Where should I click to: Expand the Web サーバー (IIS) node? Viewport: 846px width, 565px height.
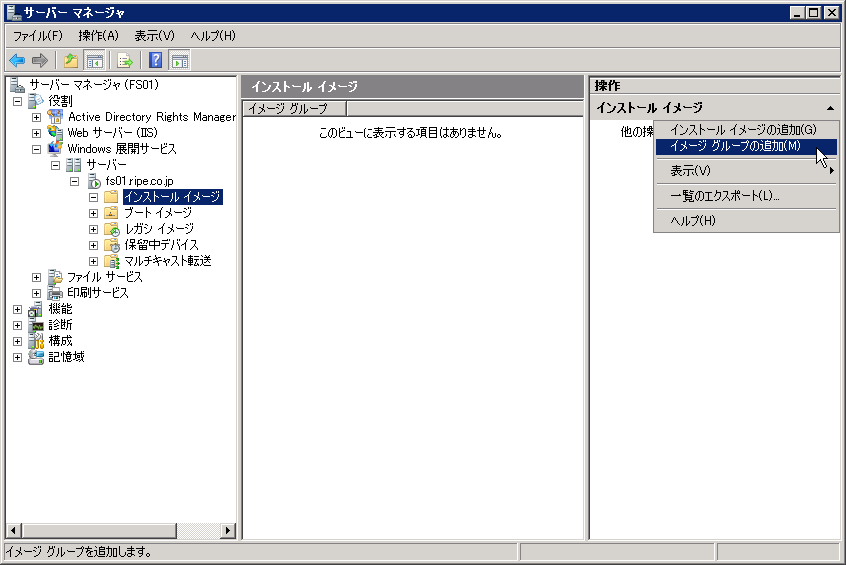coord(36,133)
